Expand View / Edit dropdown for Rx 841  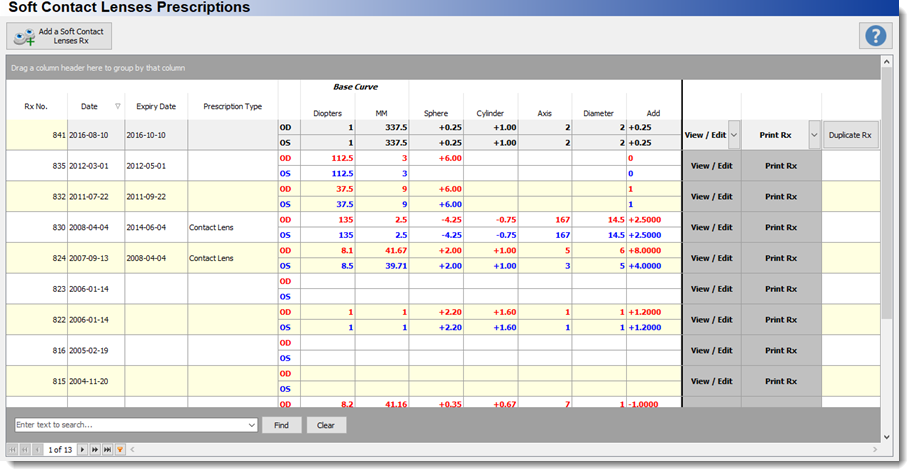click(734, 135)
